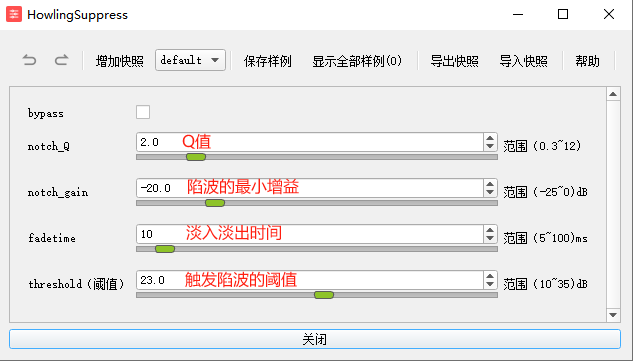Click the notch_Q value field
The height and width of the screenshot is (364, 635).
click(x=309, y=142)
